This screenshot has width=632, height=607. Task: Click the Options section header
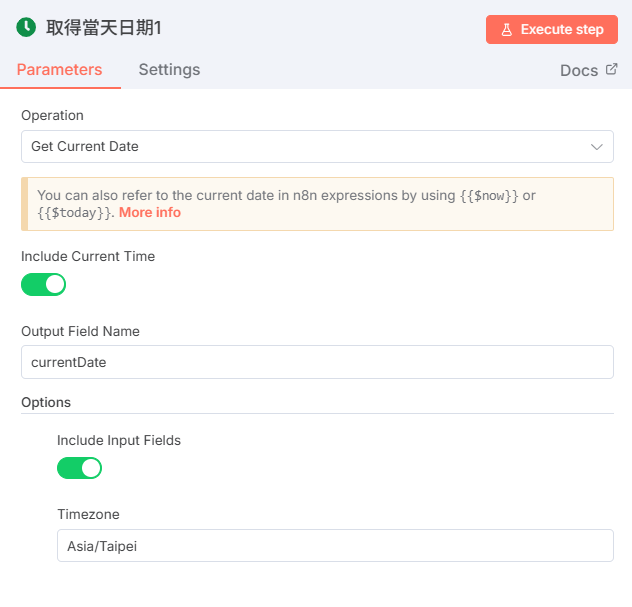click(x=46, y=402)
